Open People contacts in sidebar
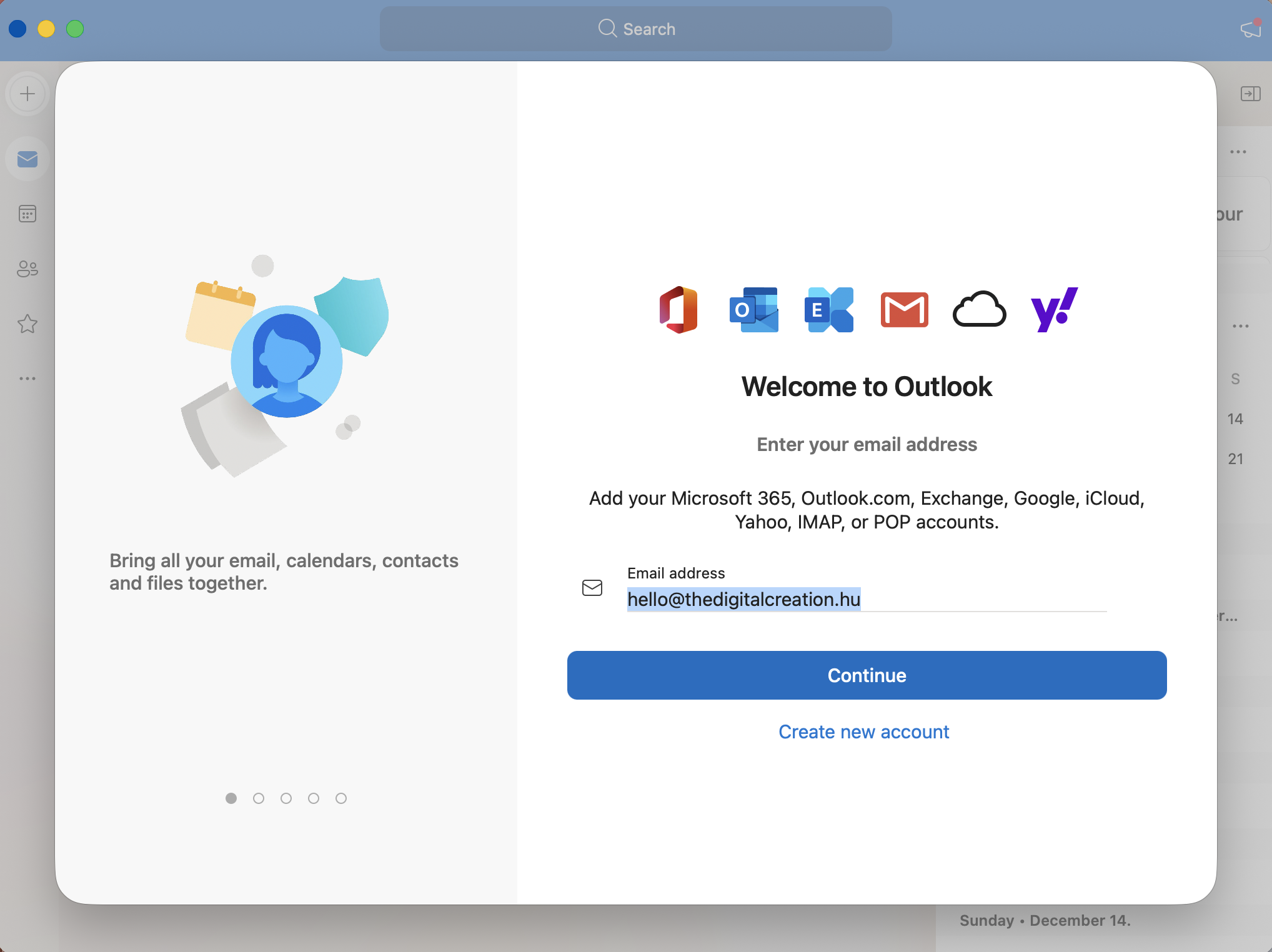The width and height of the screenshot is (1272, 952). click(x=27, y=269)
